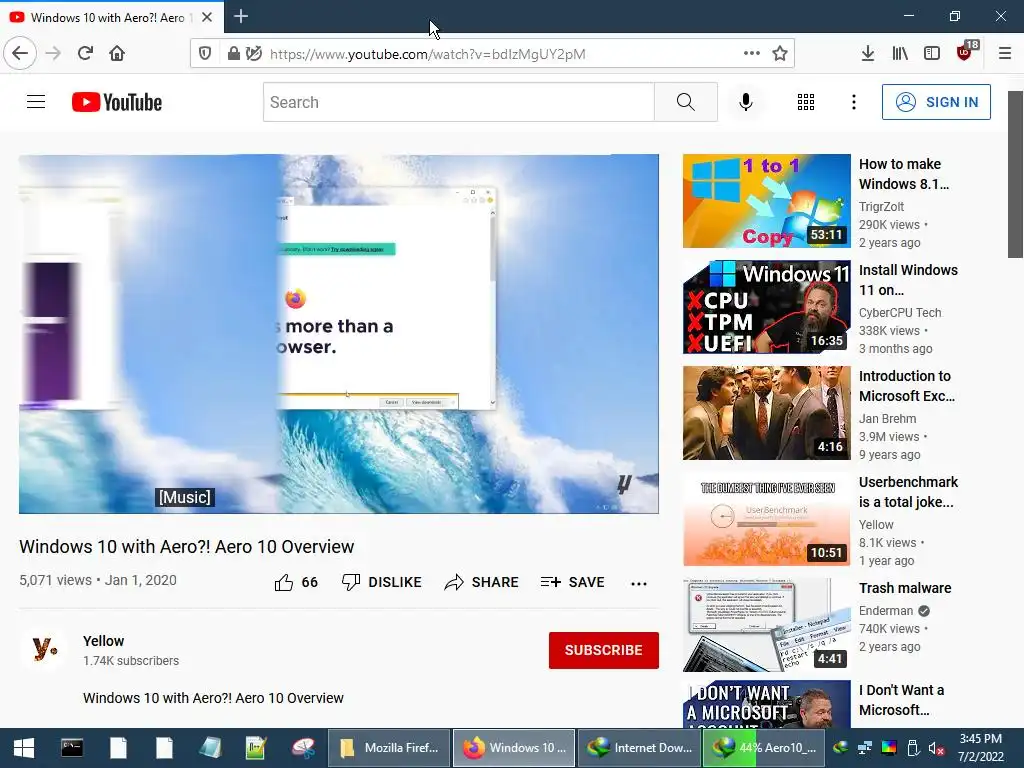Viewport: 1024px width, 768px height.
Task: Open the Yellow channel name link
Action: pyautogui.click(x=103, y=641)
